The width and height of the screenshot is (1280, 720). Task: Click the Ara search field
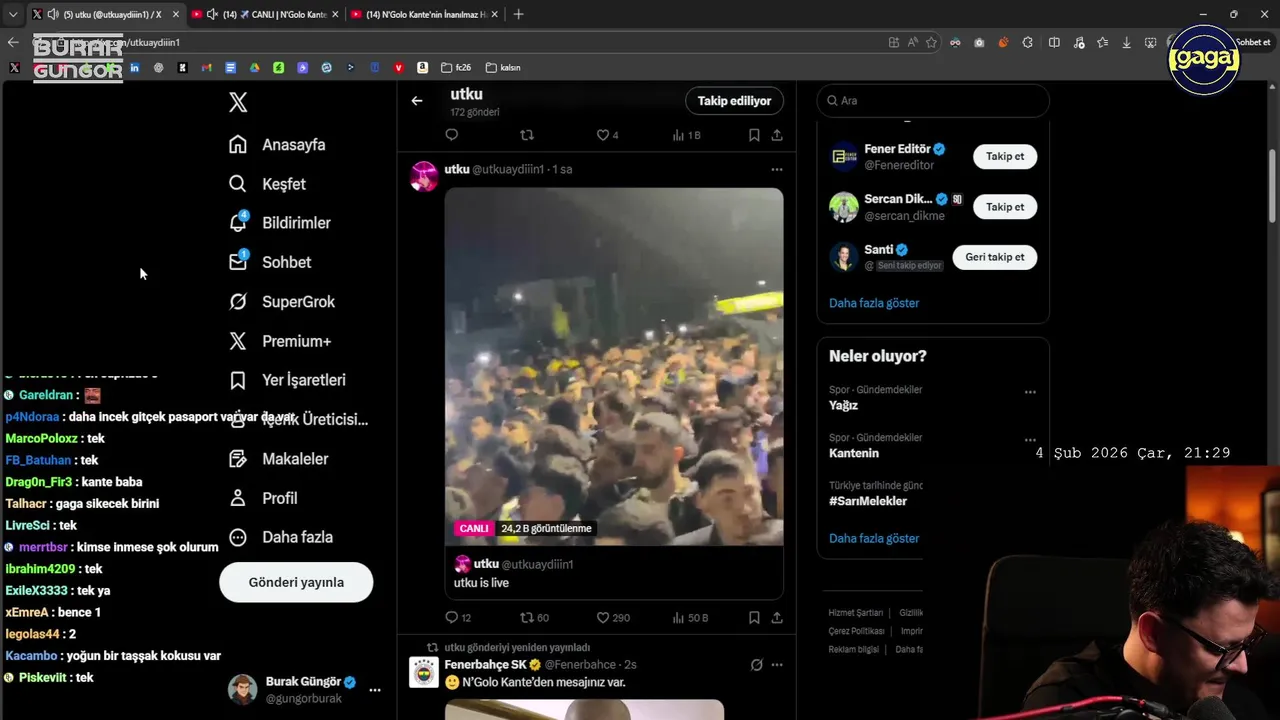point(933,101)
